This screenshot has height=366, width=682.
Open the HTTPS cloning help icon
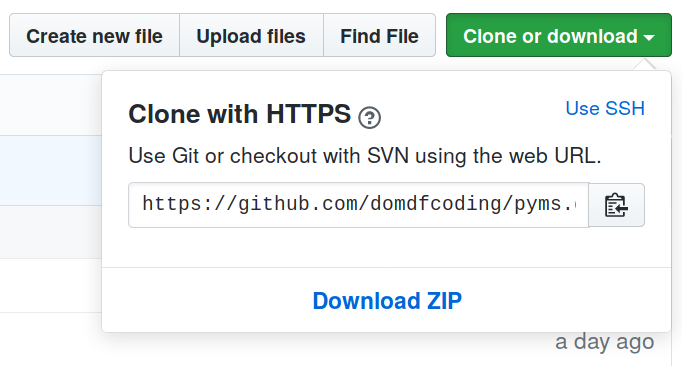pos(369,117)
